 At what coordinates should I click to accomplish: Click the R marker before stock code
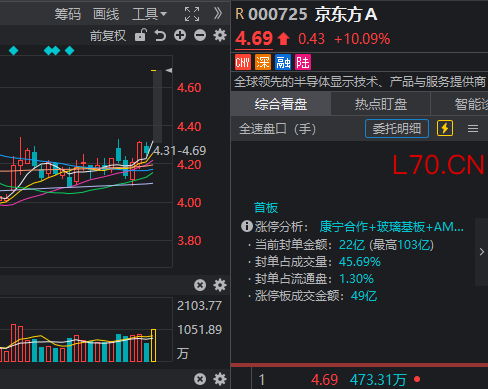tap(240, 14)
